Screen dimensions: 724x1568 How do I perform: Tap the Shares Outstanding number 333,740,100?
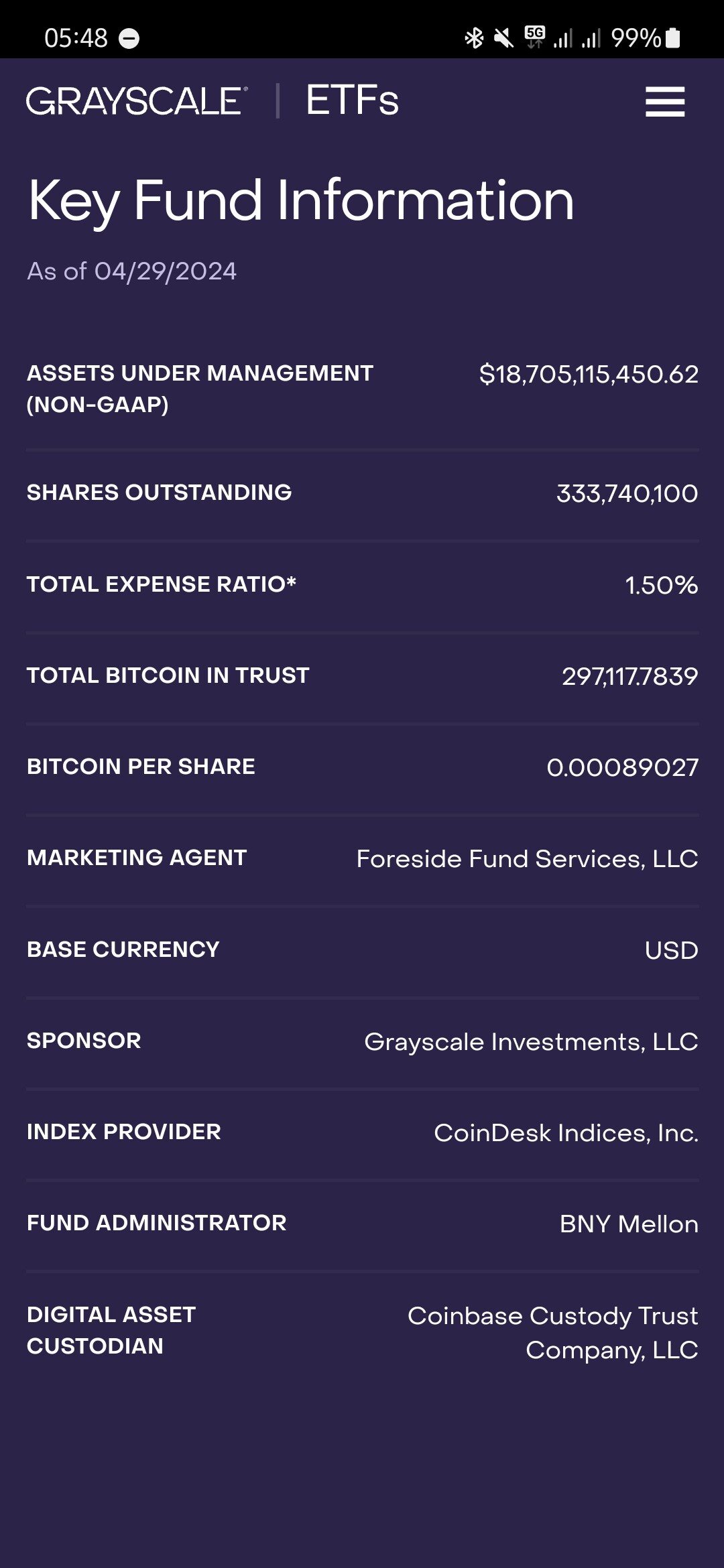click(x=627, y=494)
